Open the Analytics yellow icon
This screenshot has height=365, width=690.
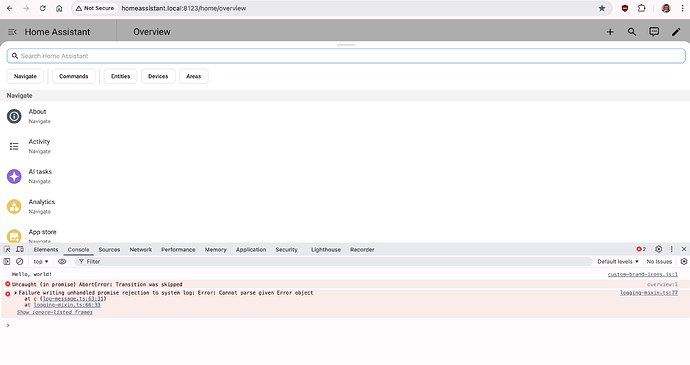[14, 206]
